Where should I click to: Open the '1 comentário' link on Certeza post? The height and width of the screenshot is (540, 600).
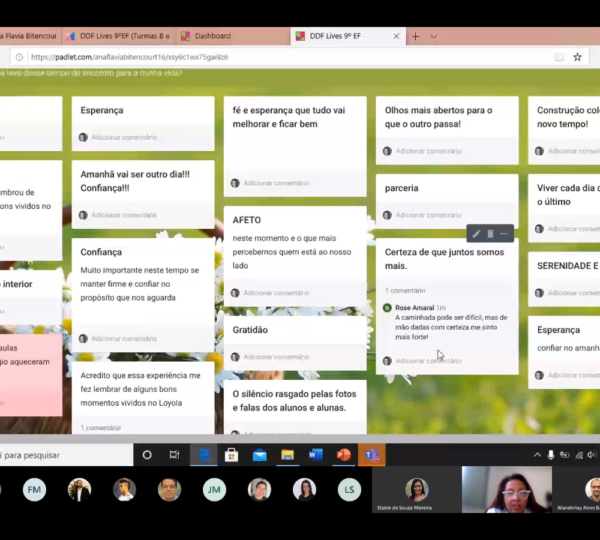(405, 291)
